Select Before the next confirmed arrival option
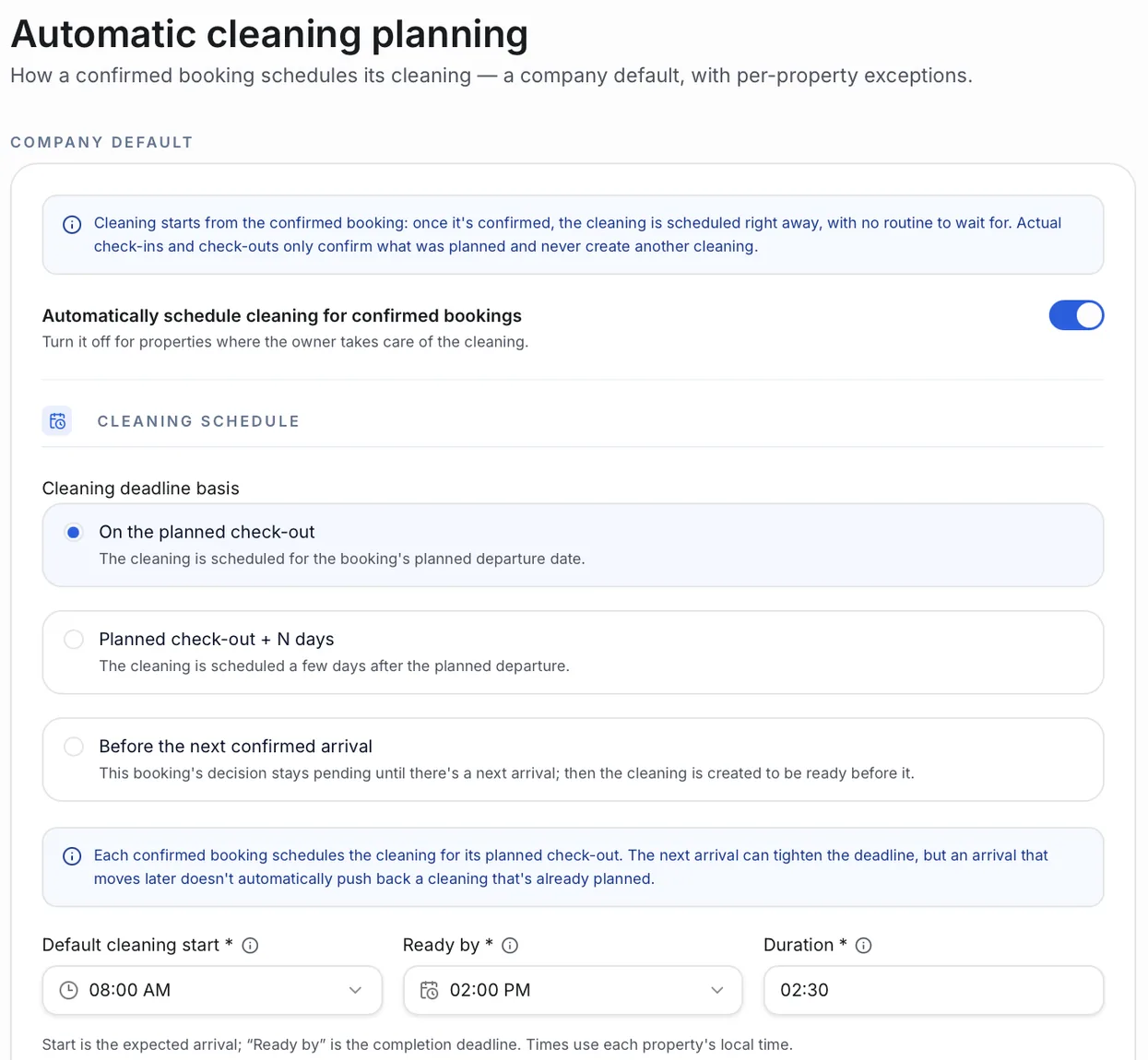Screen dimensions: 1148x1060 point(573,760)
